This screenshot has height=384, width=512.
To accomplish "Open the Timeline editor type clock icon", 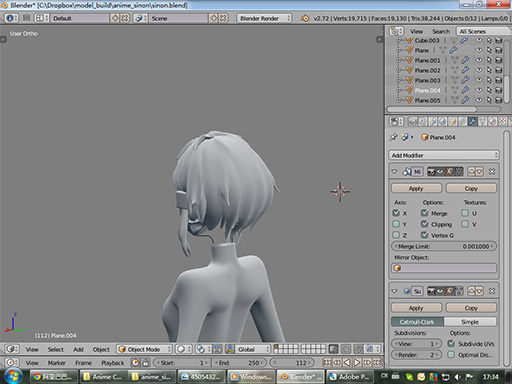I will [12, 362].
